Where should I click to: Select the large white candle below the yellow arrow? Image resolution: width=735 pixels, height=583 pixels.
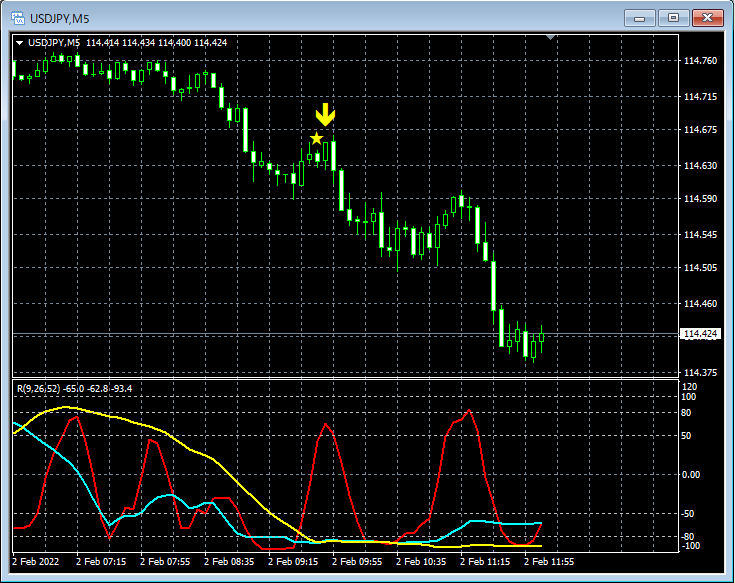tap(333, 156)
